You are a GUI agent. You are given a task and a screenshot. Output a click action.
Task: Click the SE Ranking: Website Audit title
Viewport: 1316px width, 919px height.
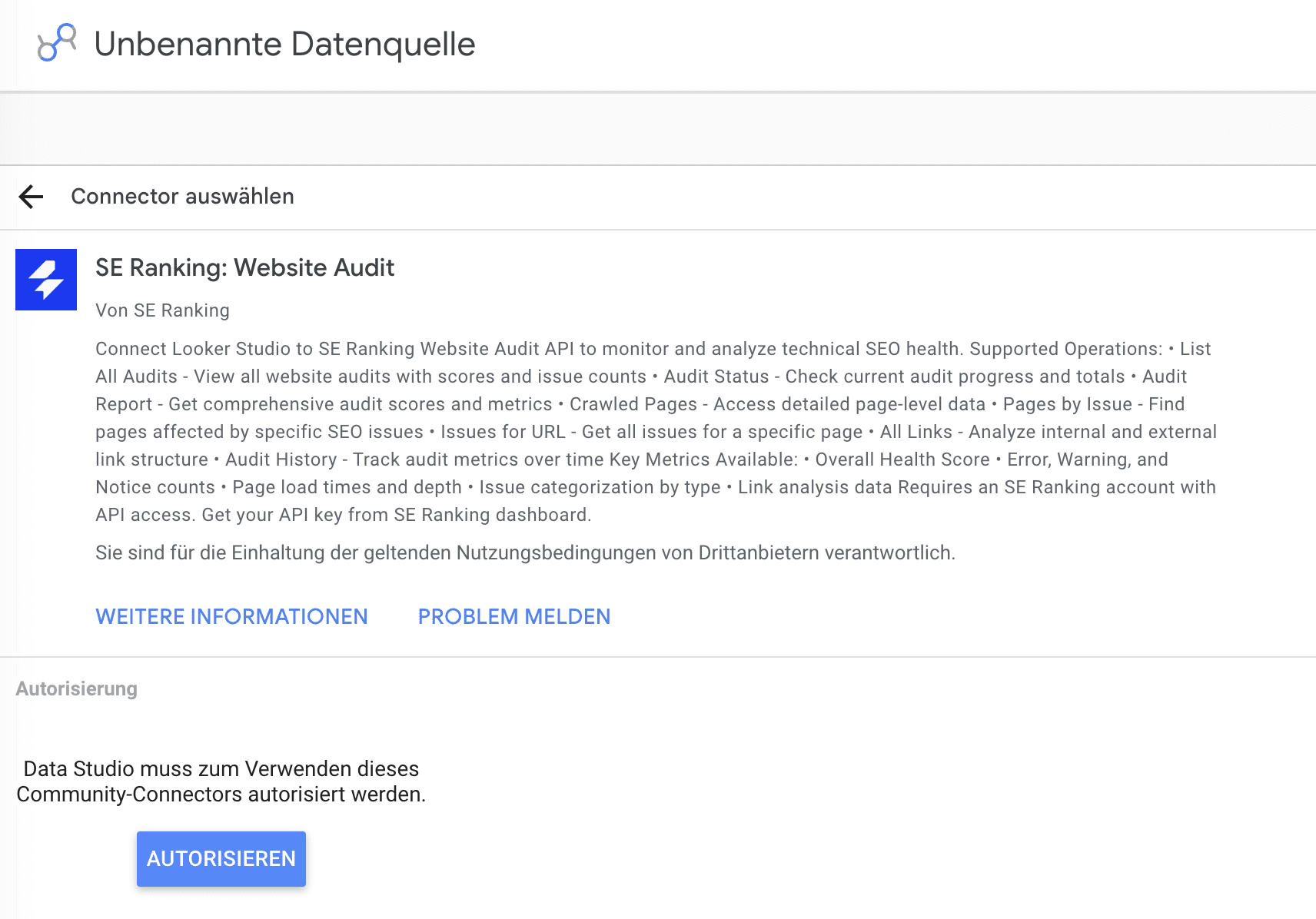[x=244, y=267]
